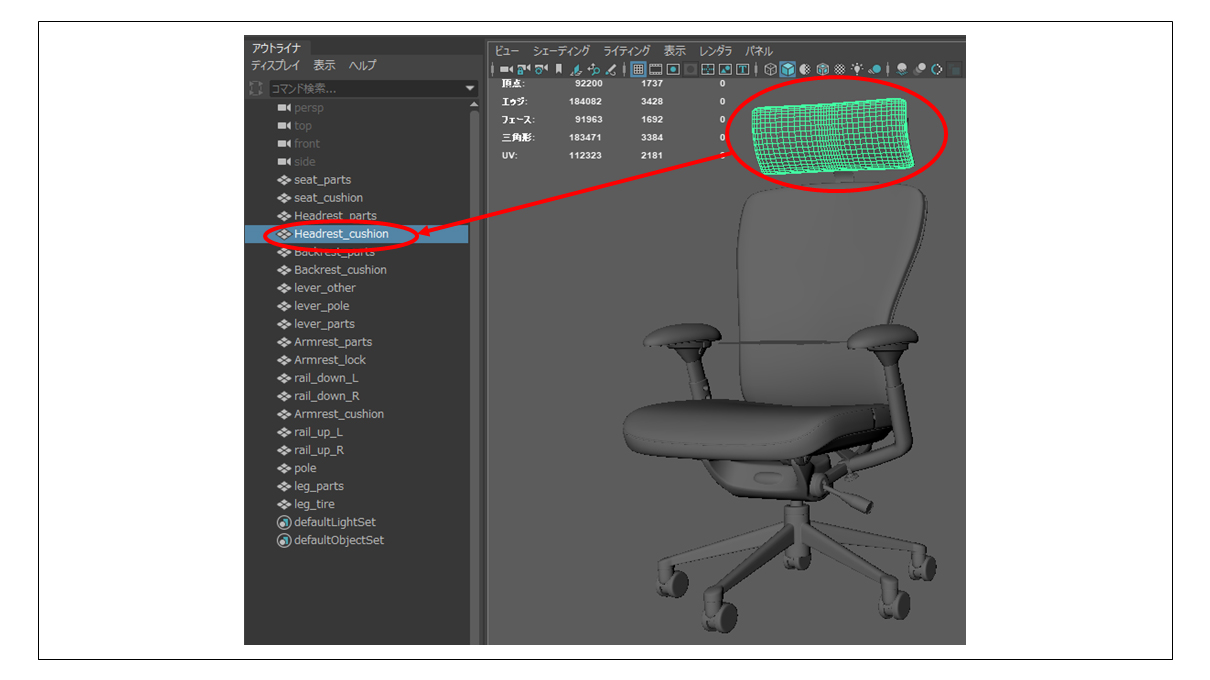Image resolution: width=1210 pixels, height=680 pixels.
Task: Click the Select Camera icon in panel toolbar
Action: coord(505,69)
